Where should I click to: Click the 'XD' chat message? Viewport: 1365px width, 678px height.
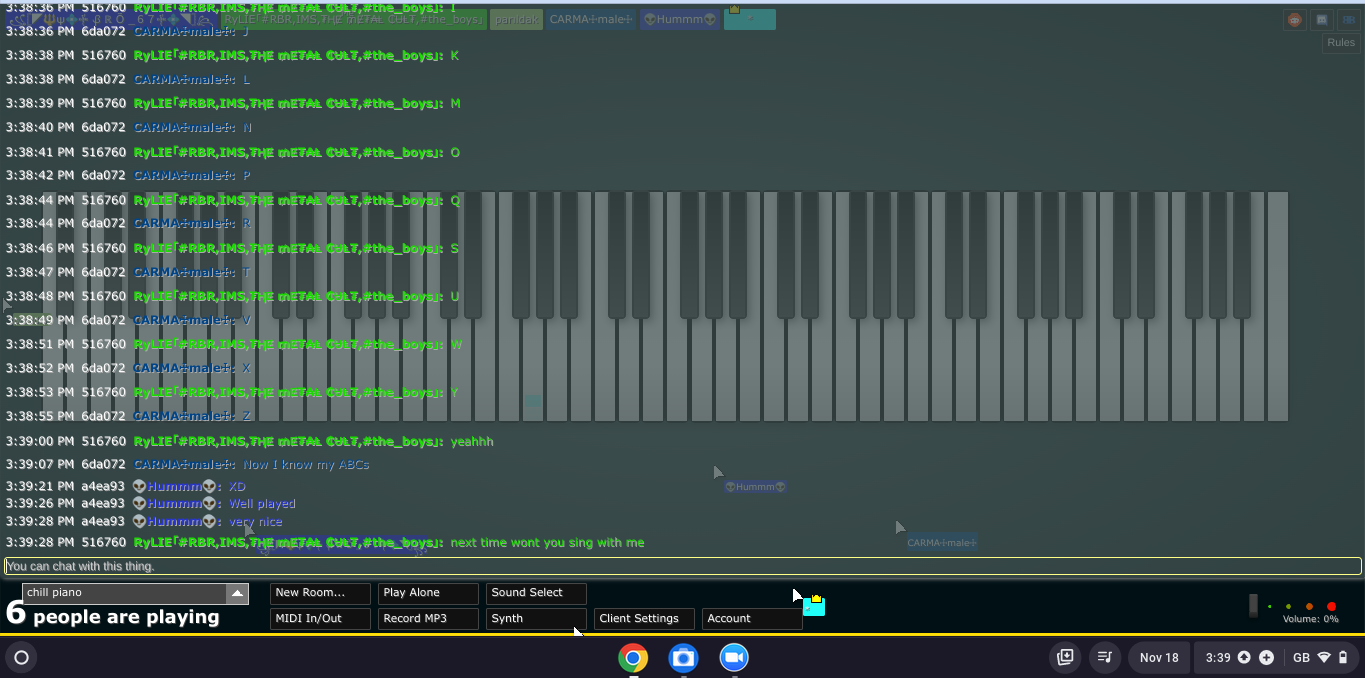(x=237, y=487)
